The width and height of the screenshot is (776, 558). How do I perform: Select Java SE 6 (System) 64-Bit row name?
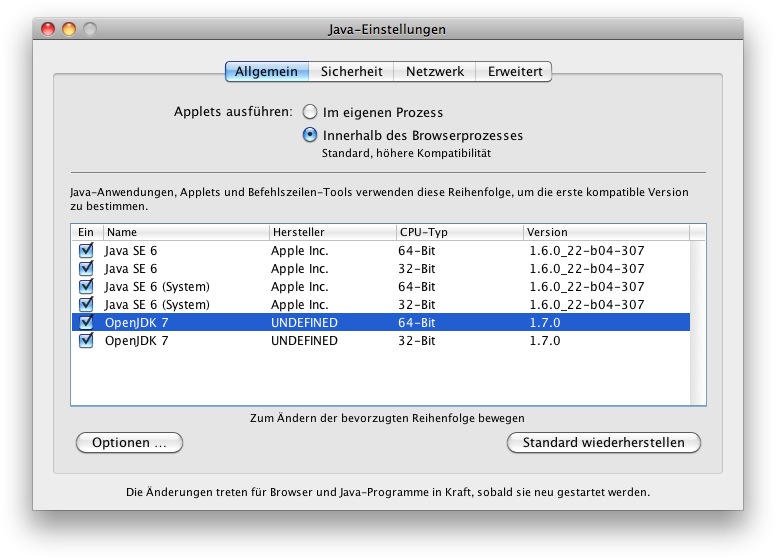click(x=157, y=287)
